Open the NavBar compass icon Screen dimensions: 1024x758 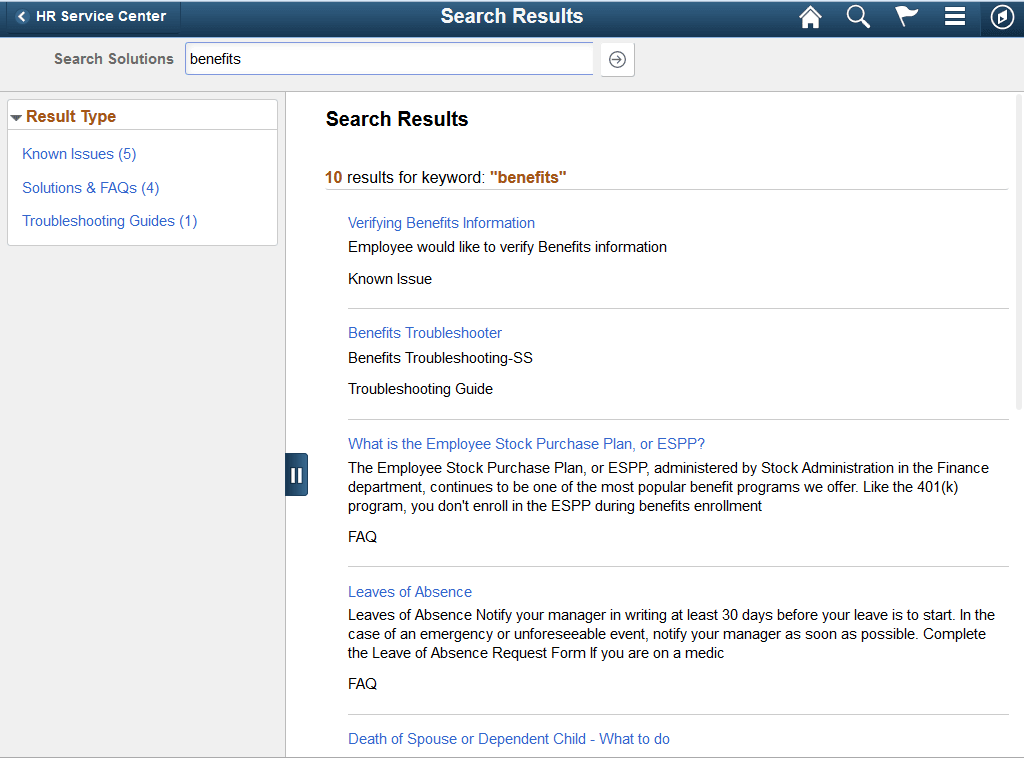[1001, 17]
